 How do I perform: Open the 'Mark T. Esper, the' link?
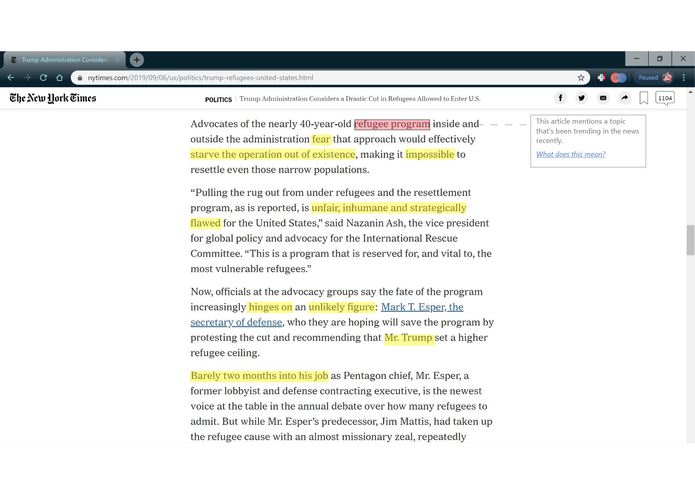[422, 307]
